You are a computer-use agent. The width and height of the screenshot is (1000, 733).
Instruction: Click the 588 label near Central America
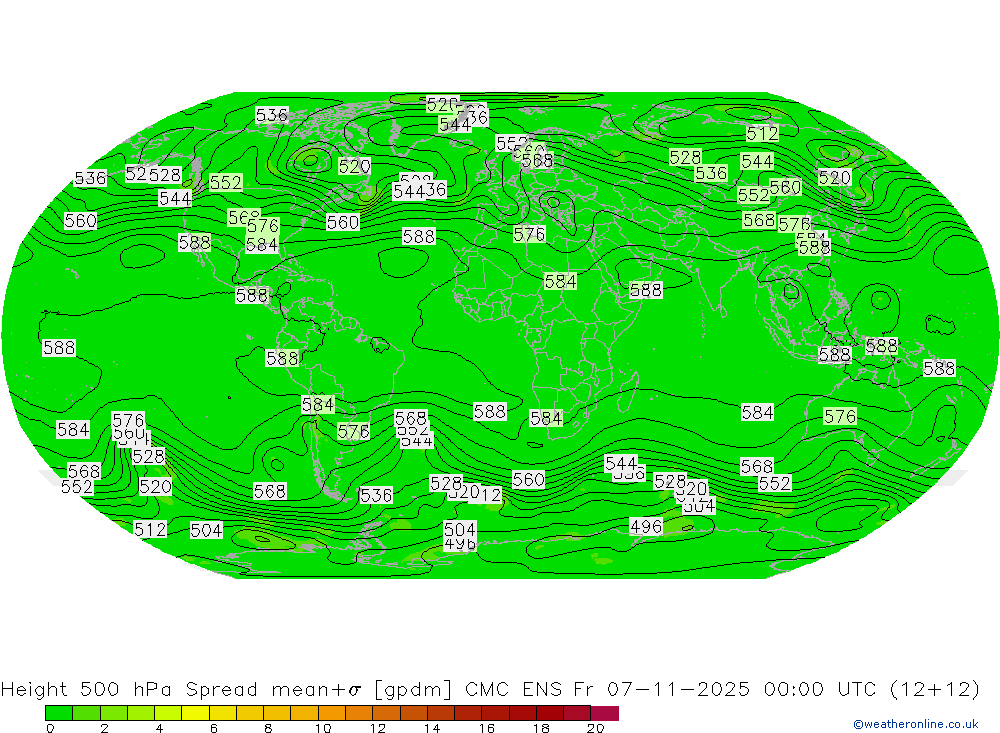point(251,295)
